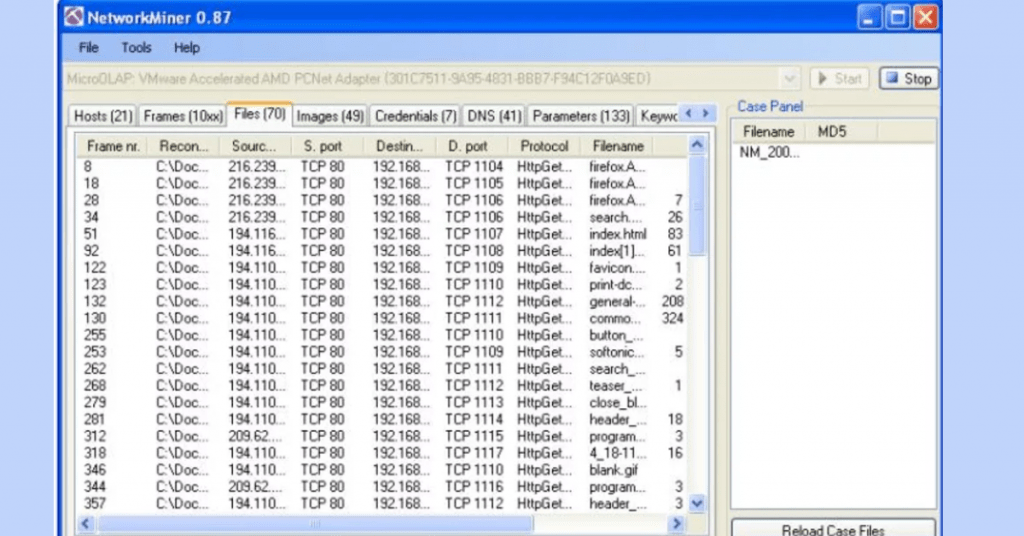Click the file list scroll down arrow
Screen dimensions: 1024x536
(x=697, y=504)
